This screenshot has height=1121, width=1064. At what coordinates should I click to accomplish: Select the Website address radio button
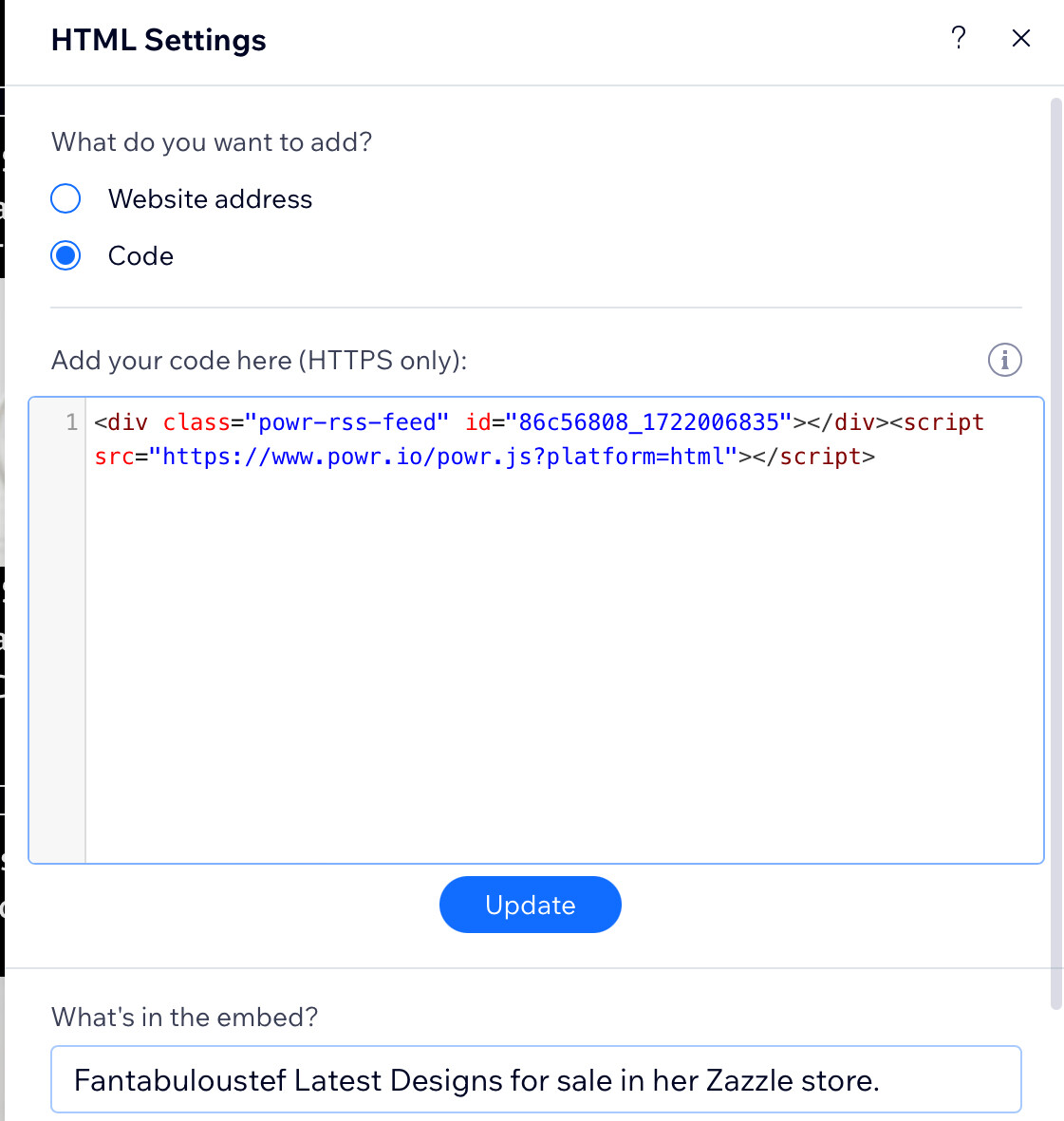pos(65,198)
